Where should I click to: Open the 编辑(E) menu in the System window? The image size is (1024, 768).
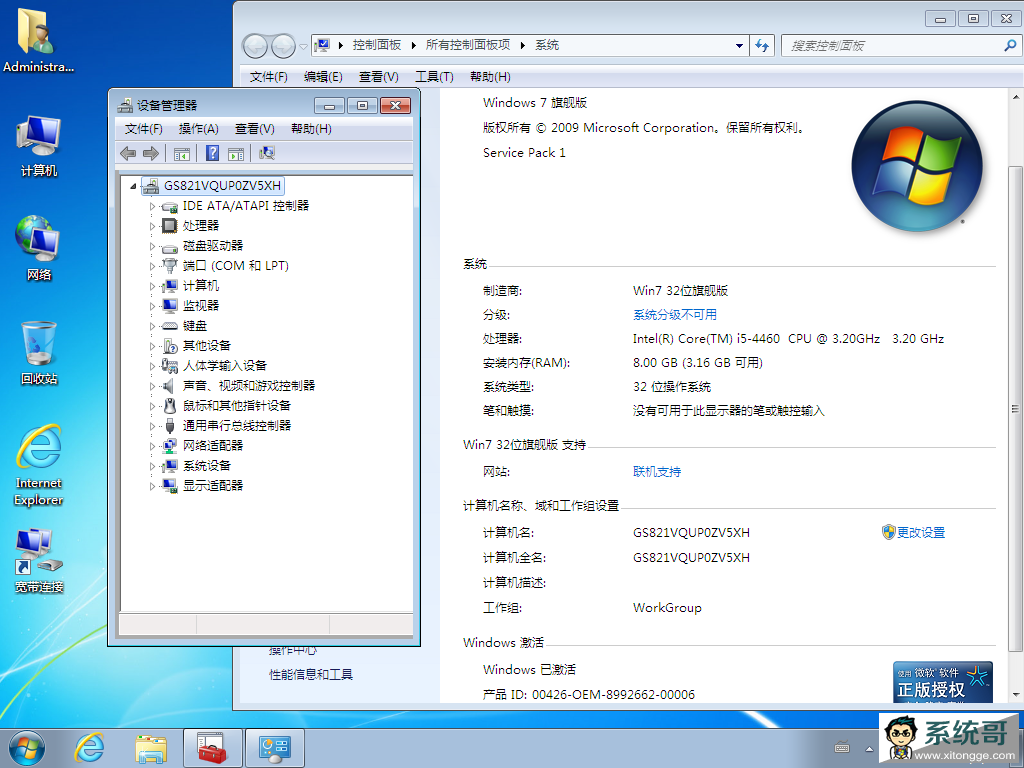point(323,77)
